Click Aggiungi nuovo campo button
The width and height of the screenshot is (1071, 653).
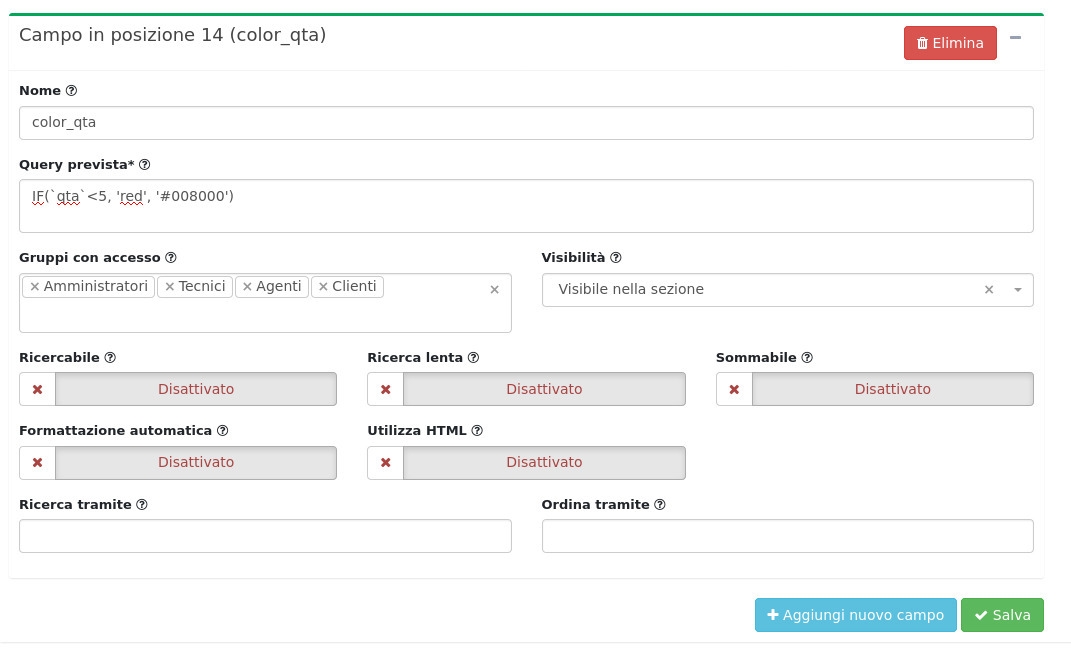click(855, 615)
